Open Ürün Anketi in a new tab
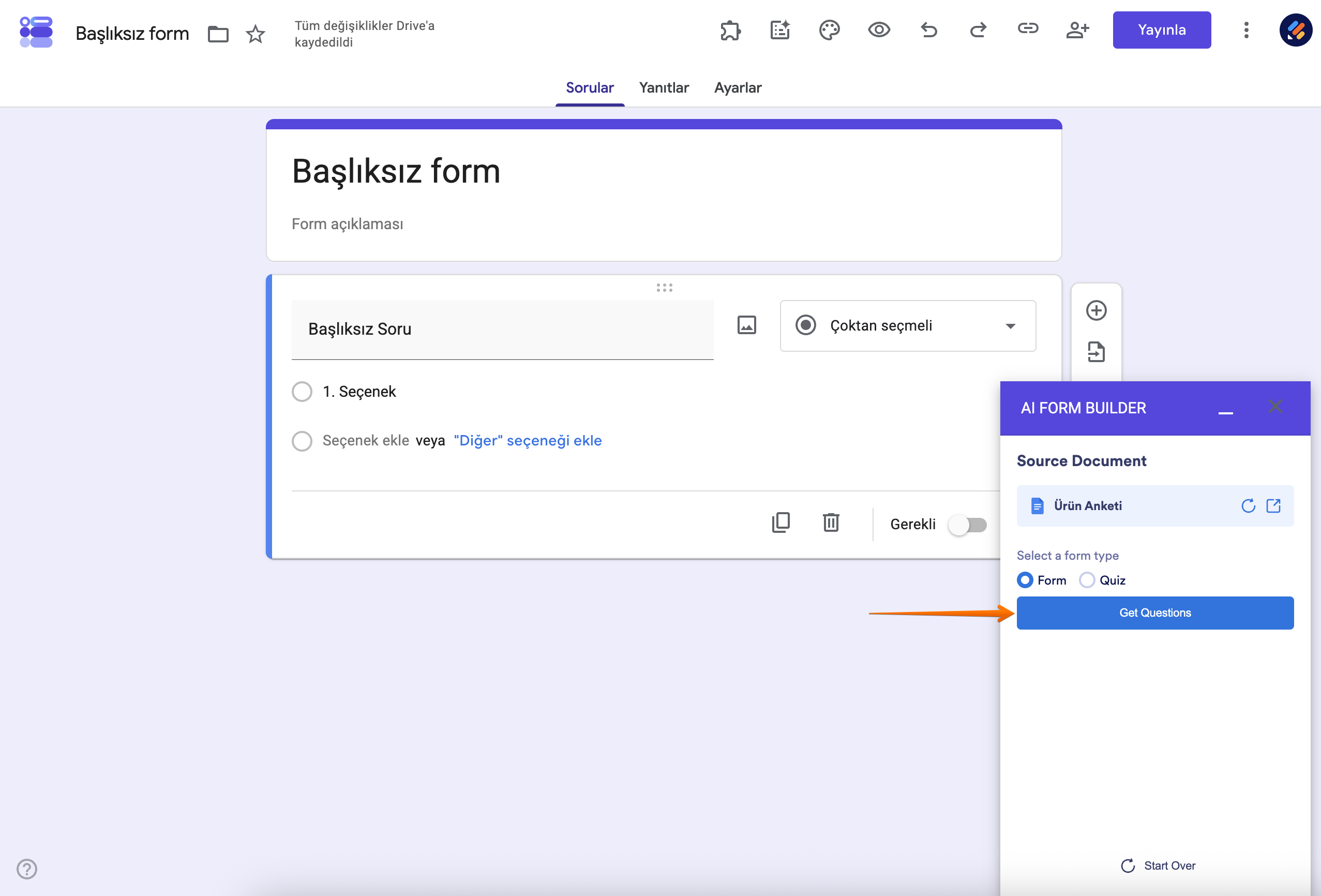 tap(1273, 506)
